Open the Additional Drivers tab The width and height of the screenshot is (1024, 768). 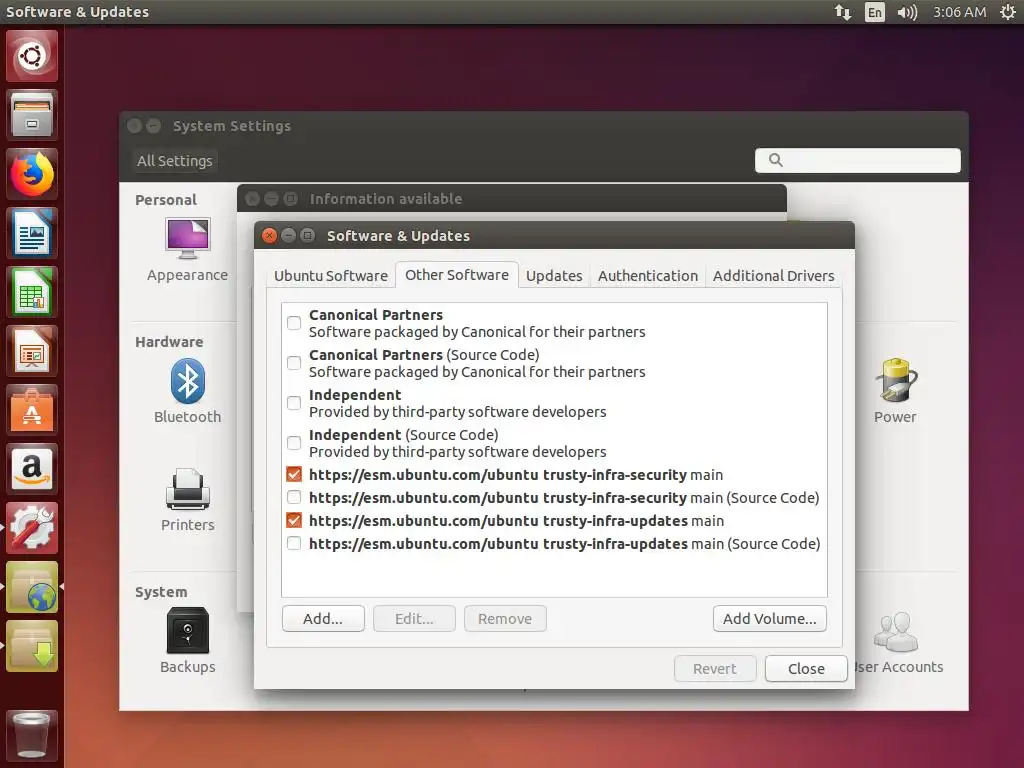(773, 276)
